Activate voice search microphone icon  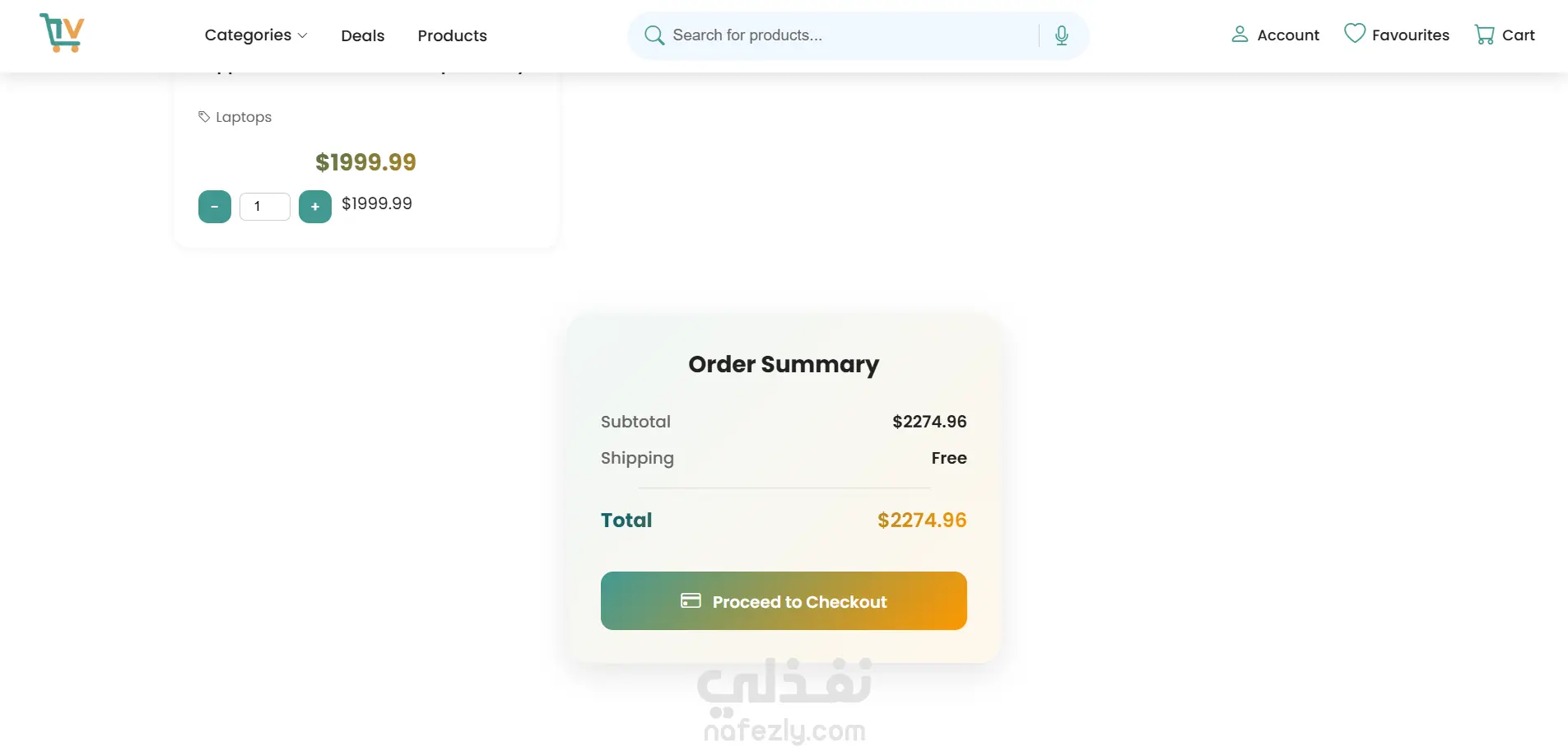(1062, 35)
